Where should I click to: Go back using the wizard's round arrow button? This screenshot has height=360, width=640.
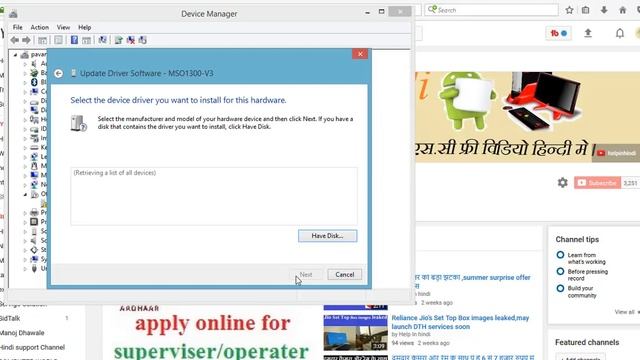(x=58, y=73)
